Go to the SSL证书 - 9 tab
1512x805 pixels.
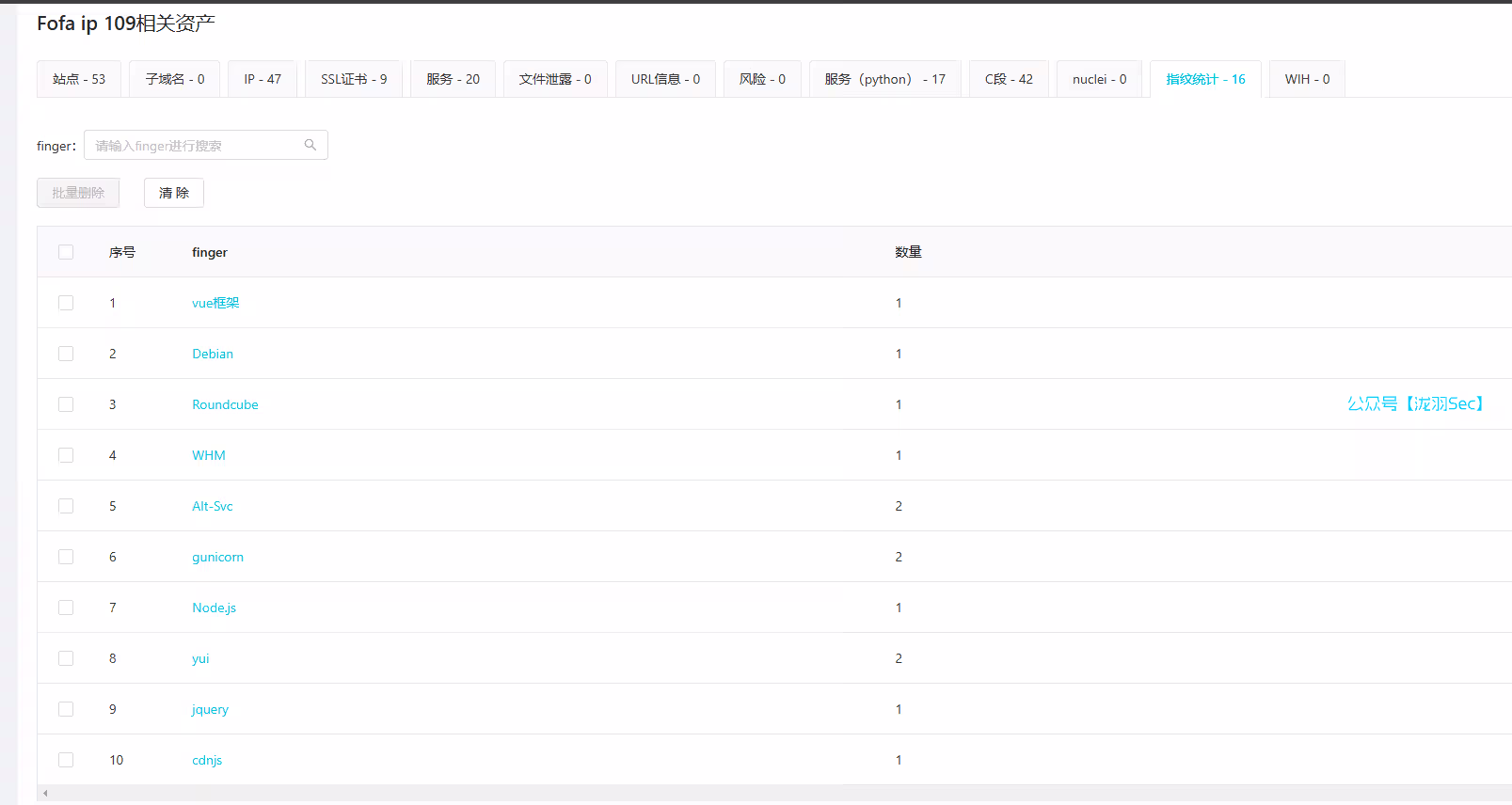pos(354,79)
